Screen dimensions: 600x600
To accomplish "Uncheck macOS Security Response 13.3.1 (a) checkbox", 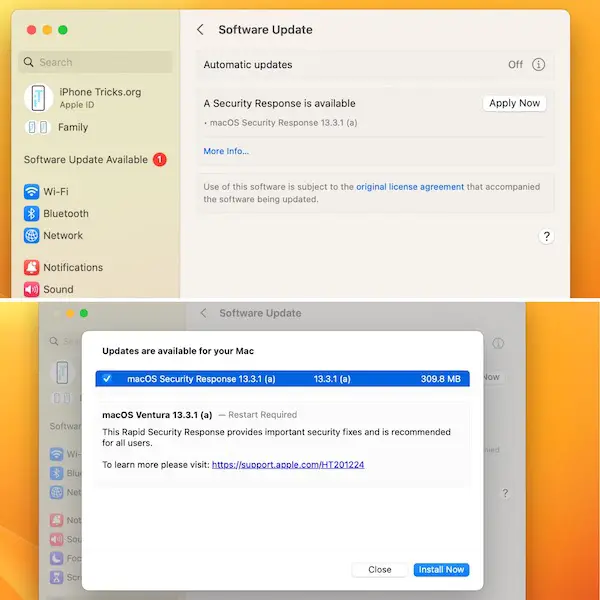I will [107, 379].
